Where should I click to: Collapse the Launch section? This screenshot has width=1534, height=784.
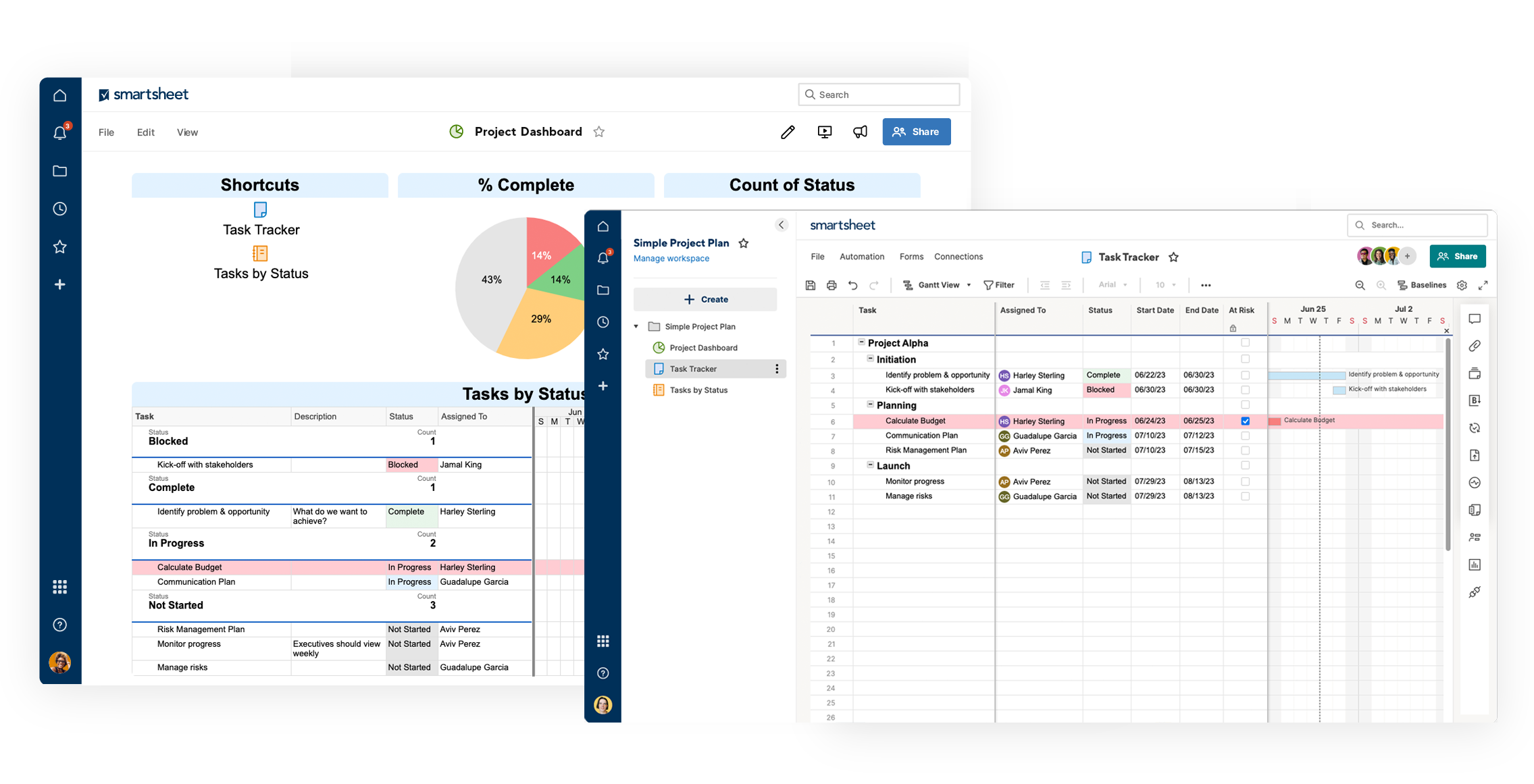(870, 465)
